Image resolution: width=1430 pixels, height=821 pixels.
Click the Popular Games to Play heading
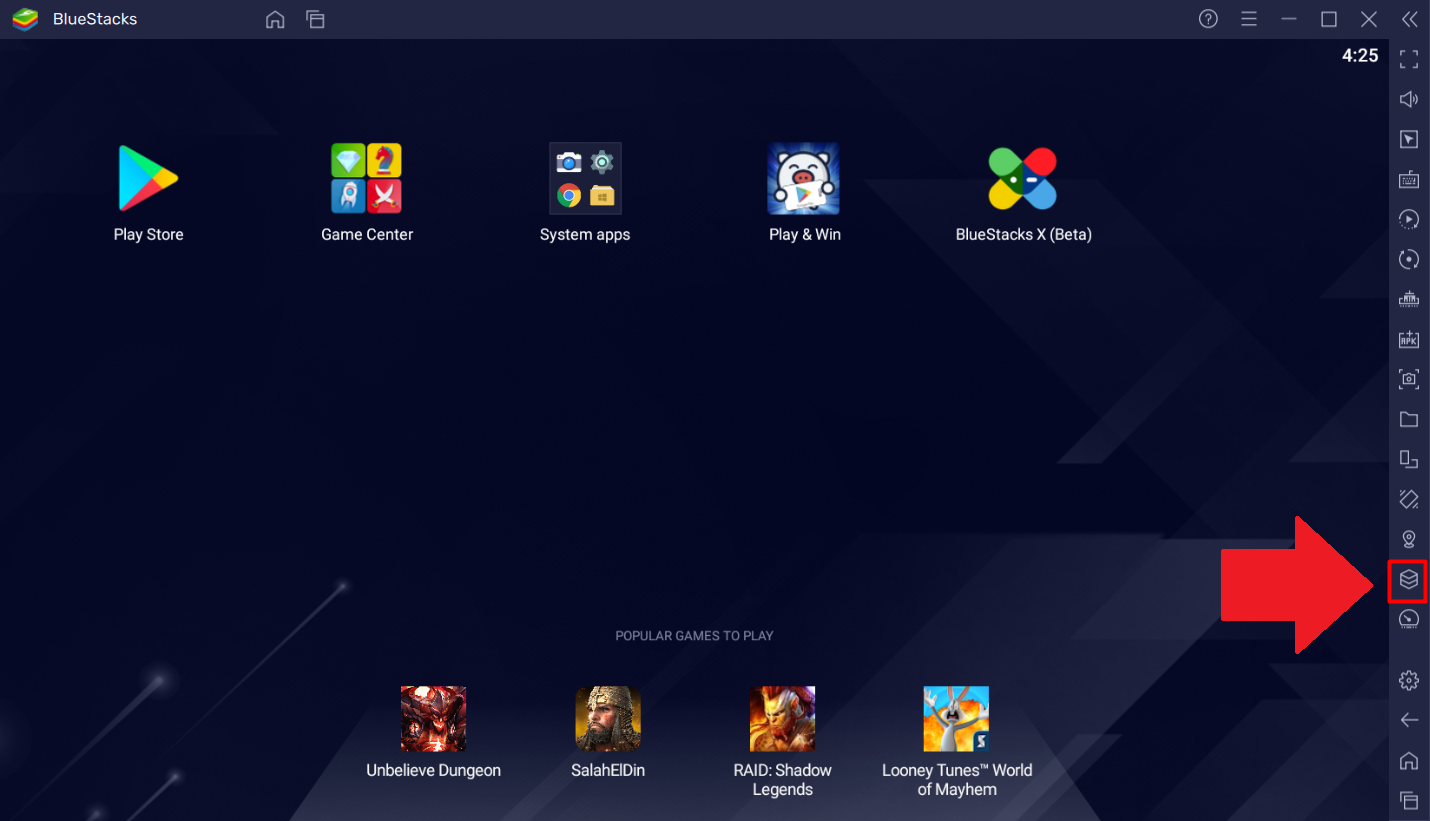(x=694, y=636)
